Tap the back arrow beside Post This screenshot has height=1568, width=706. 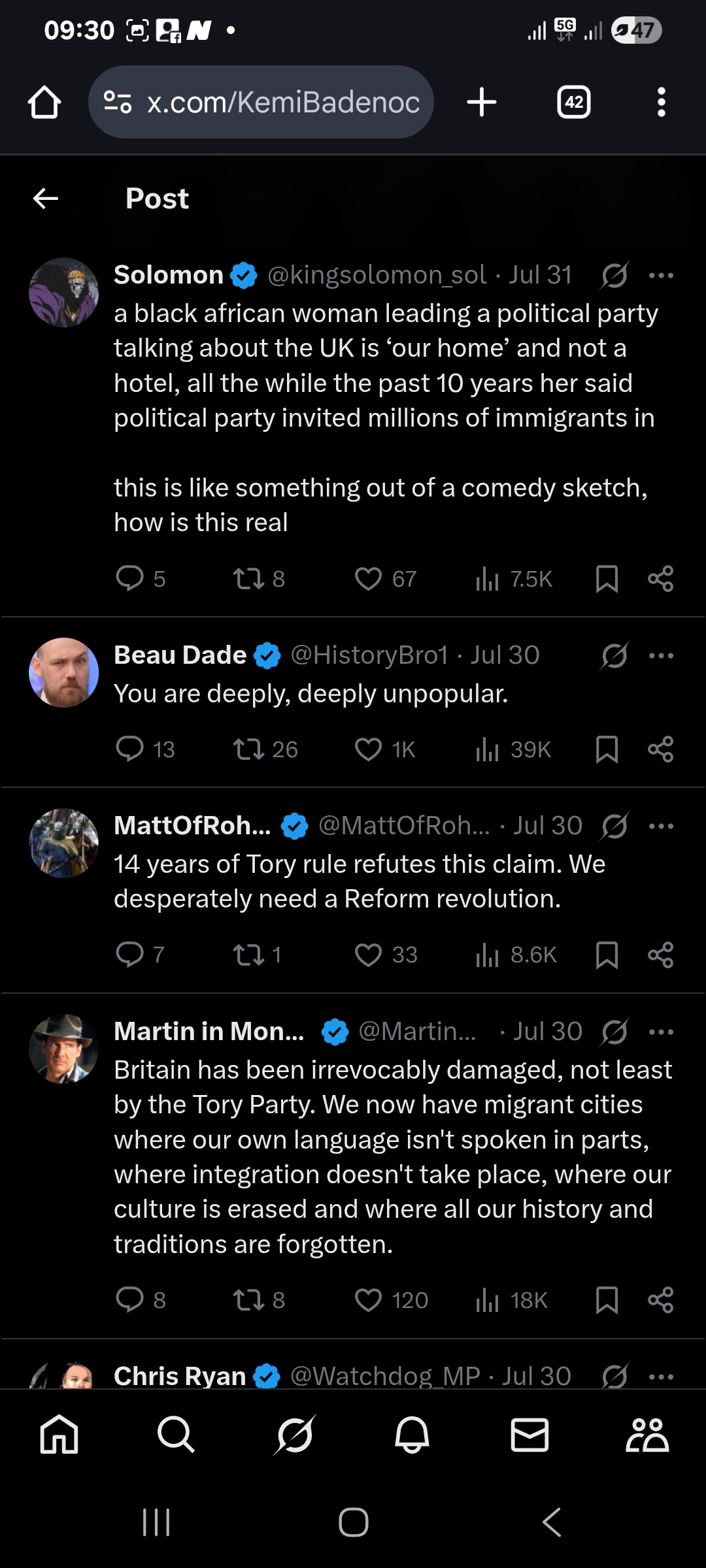[46, 199]
